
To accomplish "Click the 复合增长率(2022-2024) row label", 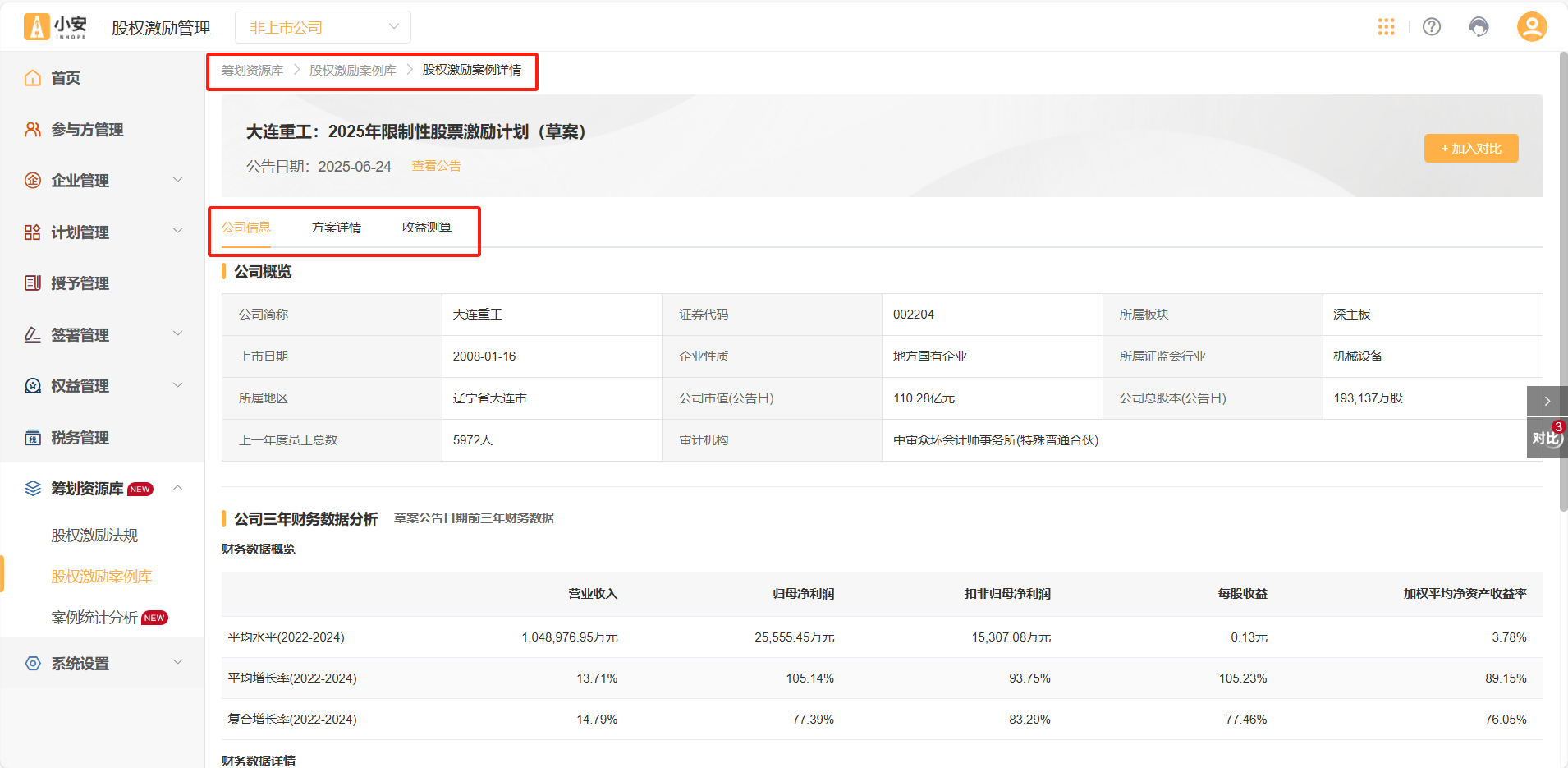I will (292, 720).
